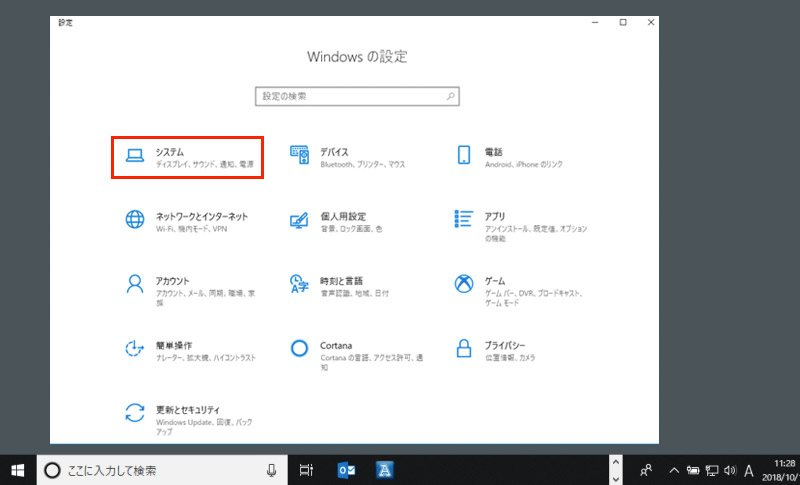
Task: Click the search magnifier icon in settings
Action: [x=451, y=96]
